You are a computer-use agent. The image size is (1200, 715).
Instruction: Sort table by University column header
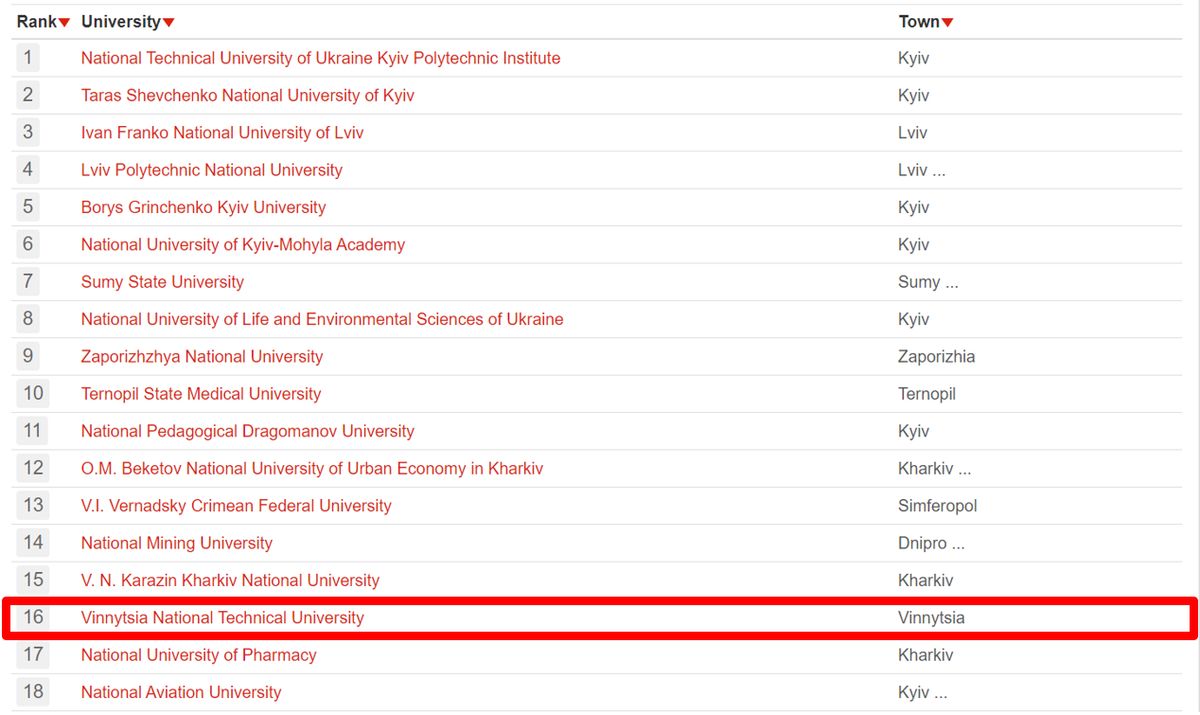128,22
